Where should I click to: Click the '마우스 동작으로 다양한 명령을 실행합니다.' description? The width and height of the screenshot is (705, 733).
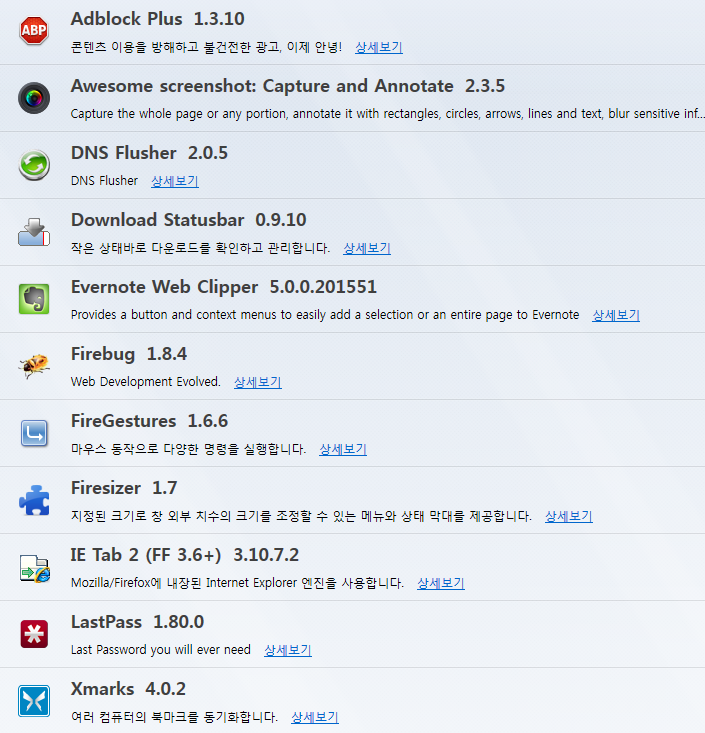coord(188,449)
